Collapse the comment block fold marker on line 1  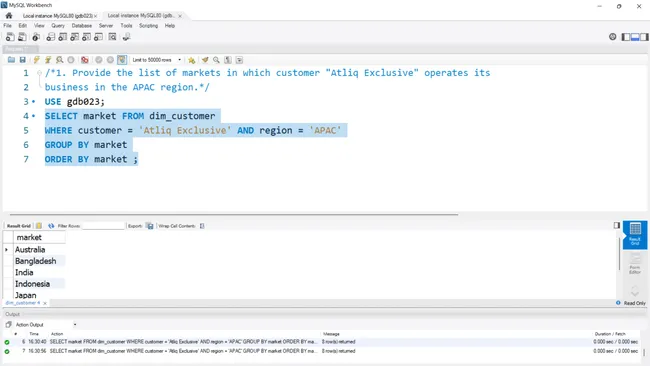pos(39,73)
